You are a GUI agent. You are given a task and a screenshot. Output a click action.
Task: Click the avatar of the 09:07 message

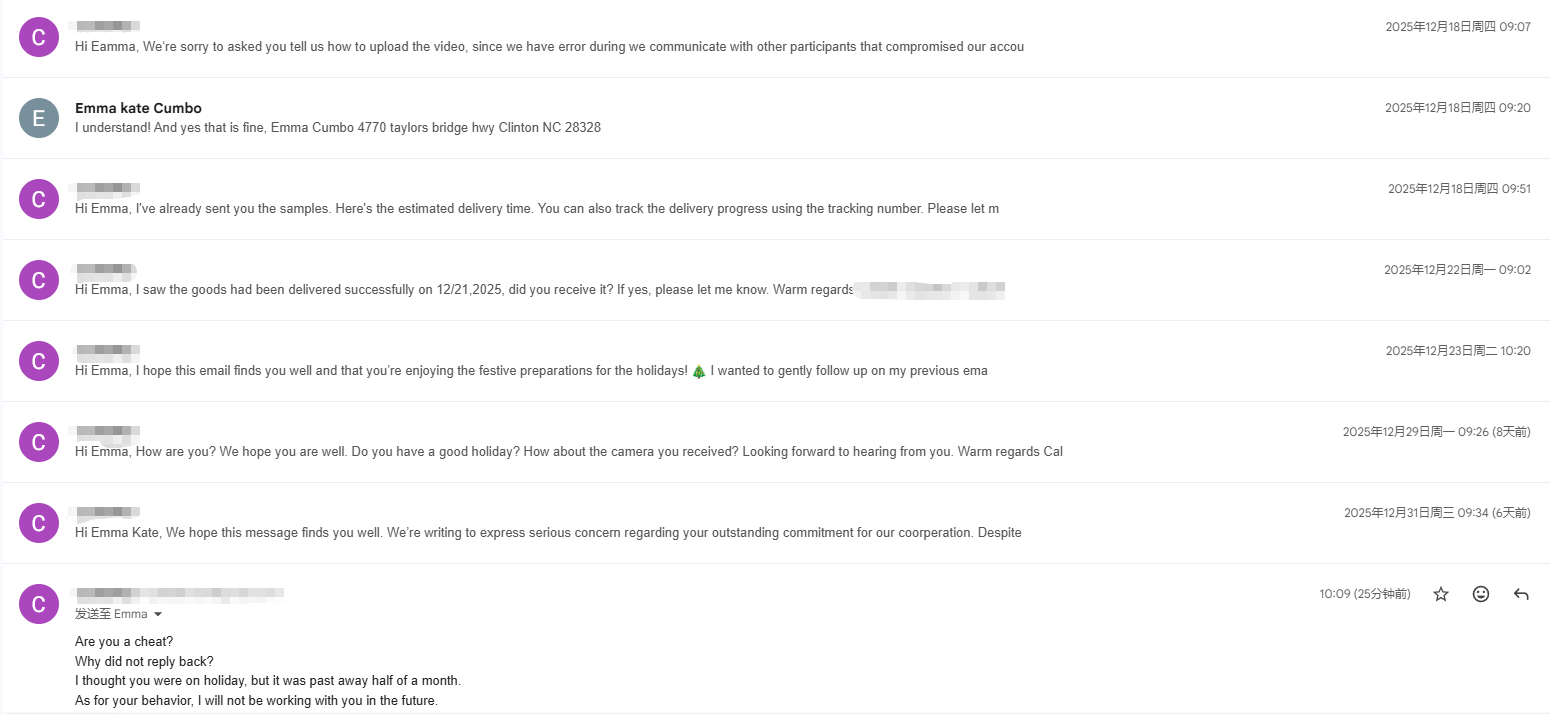point(39,38)
